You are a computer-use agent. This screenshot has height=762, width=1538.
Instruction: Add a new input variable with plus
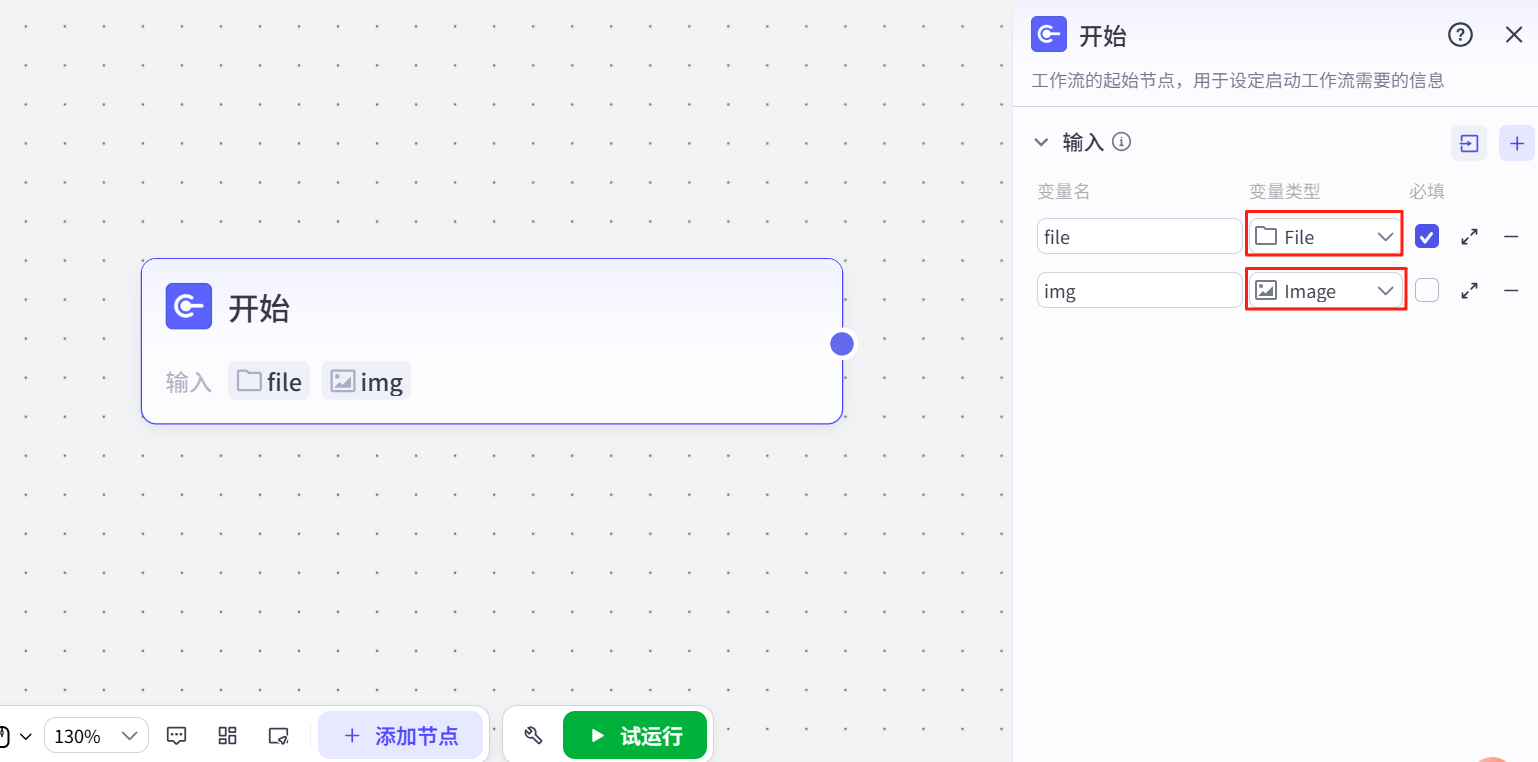[x=1516, y=143]
